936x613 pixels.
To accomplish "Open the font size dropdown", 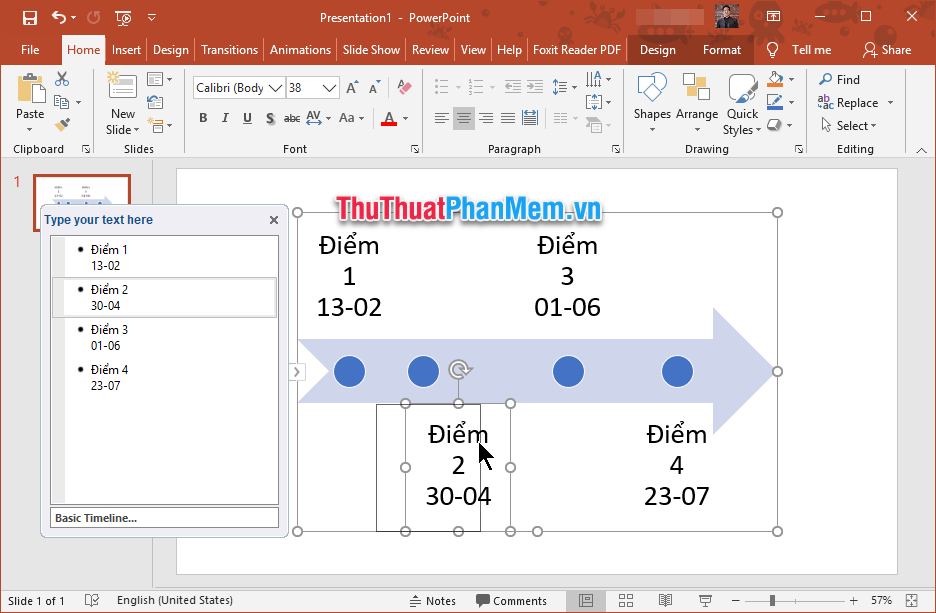I will 327,87.
